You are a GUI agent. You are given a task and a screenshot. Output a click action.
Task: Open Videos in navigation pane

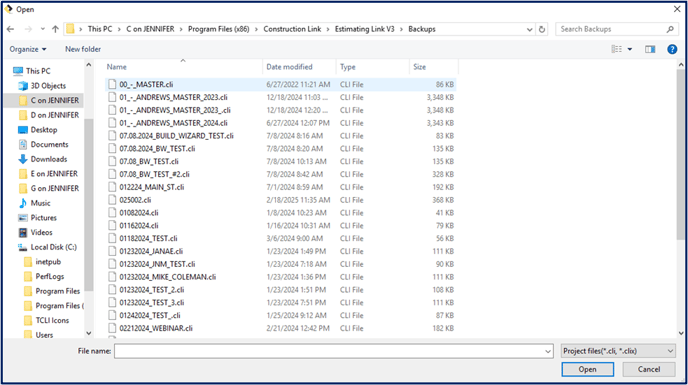click(x=41, y=232)
